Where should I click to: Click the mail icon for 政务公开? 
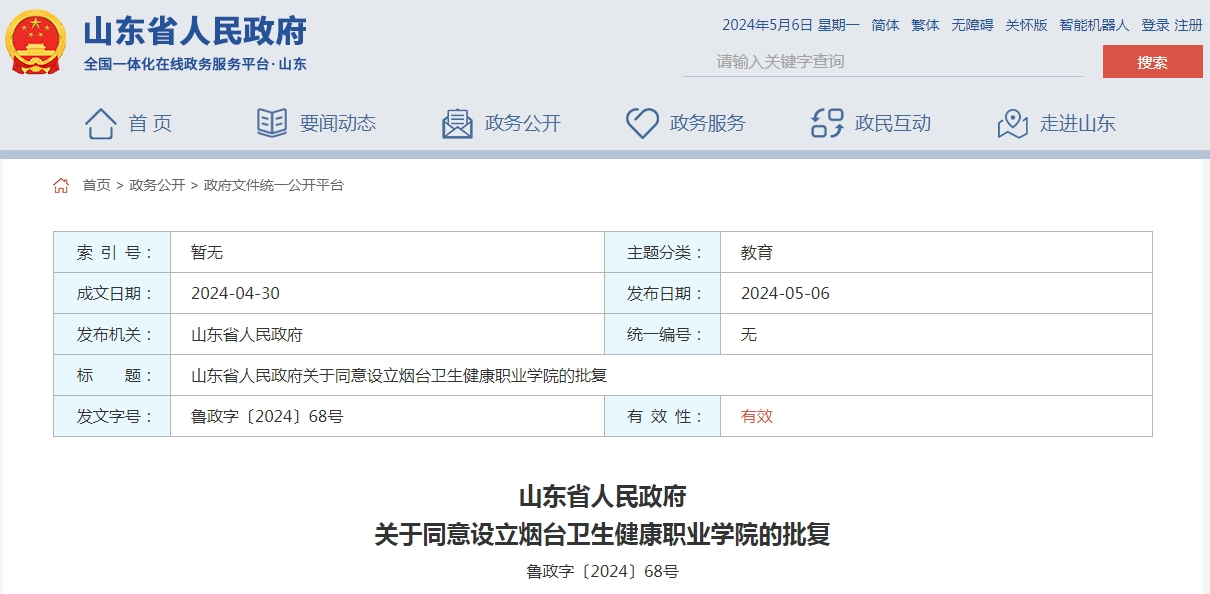(x=457, y=123)
